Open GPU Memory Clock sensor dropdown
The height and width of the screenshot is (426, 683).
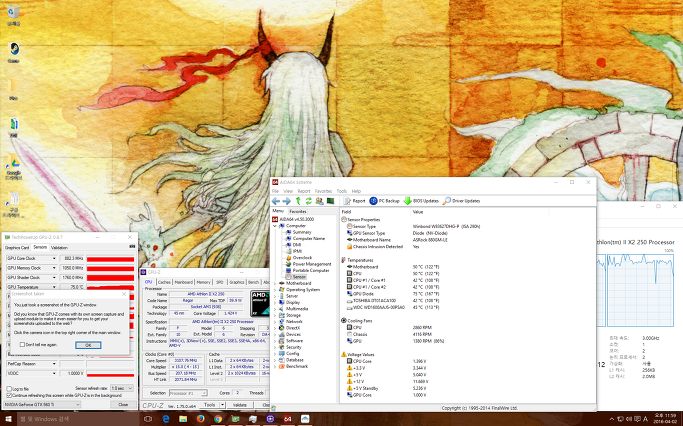pos(54,268)
